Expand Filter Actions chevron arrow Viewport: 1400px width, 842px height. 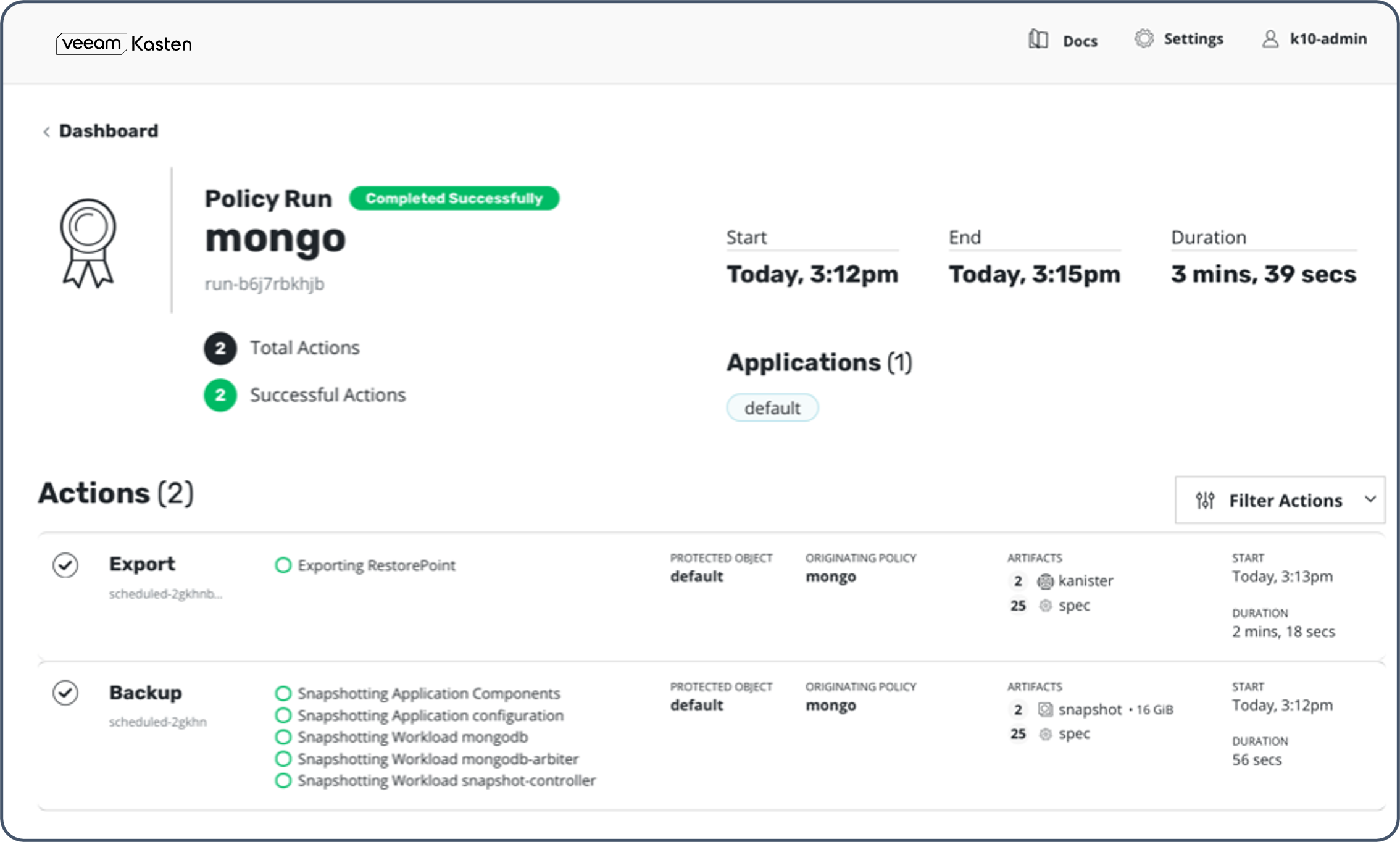point(1370,499)
